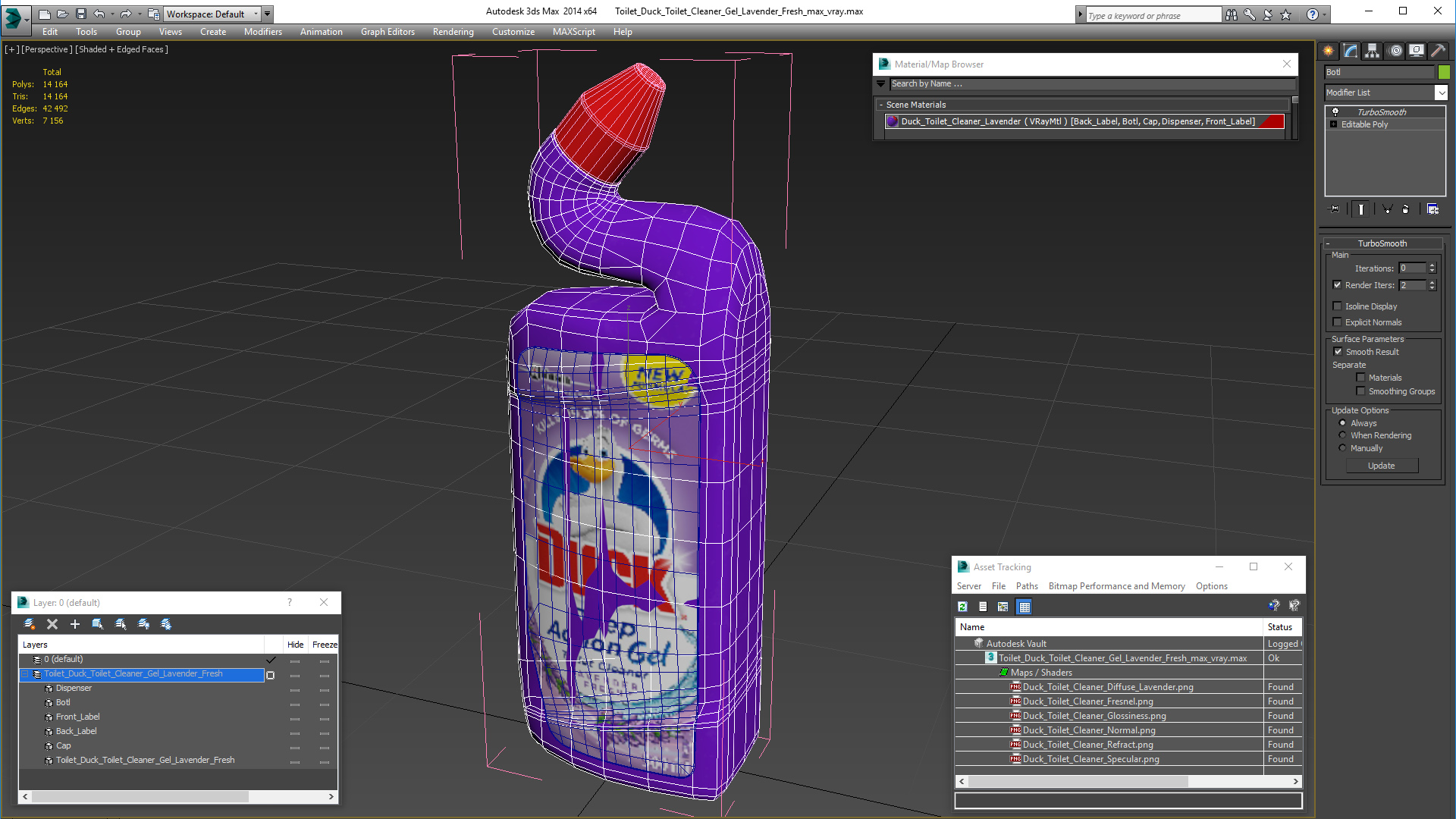Viewport: 1456px width, 819px height.
Task: Click the Shaded + Edged Faces viewport label
Action: pyautogui.click(x=122, y=49)
